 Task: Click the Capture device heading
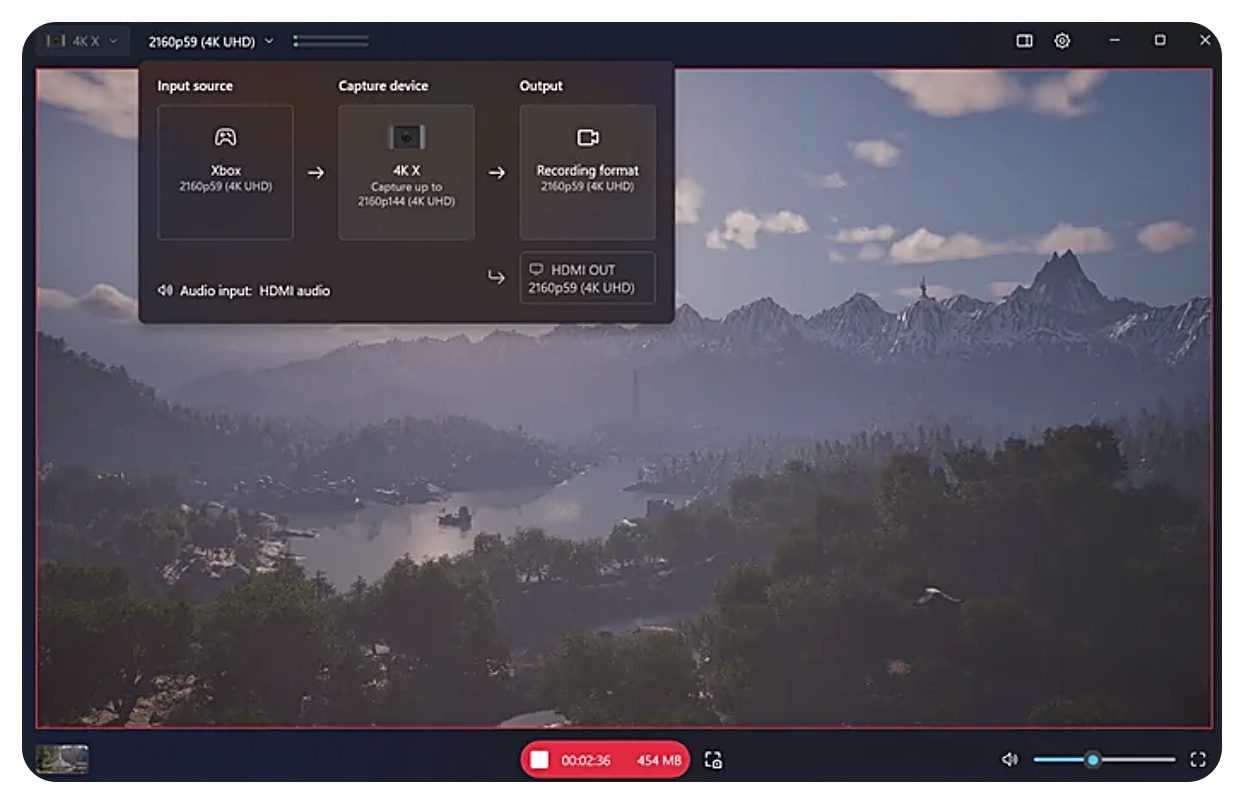click(x=383, y=86)
